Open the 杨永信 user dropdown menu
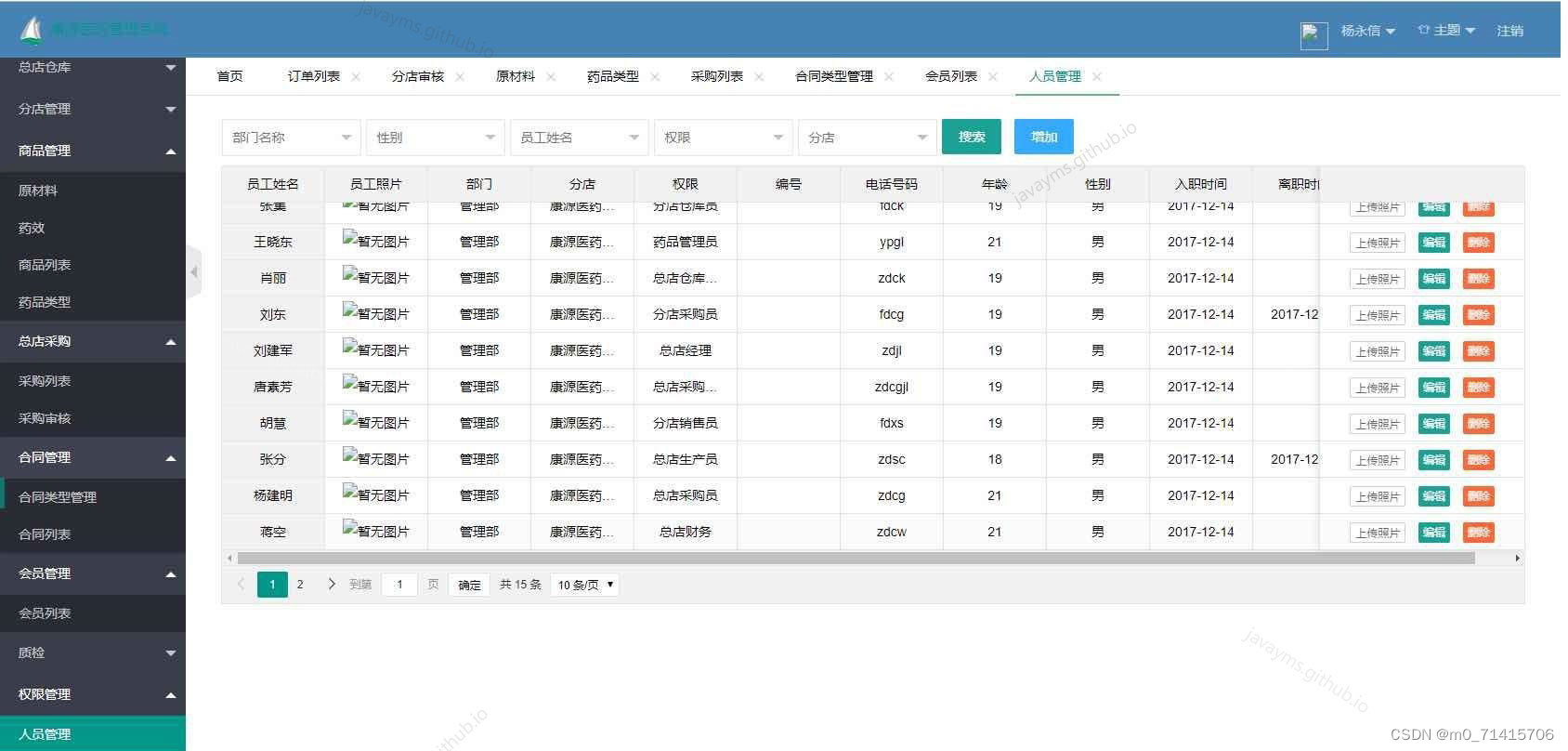1568x751 pixels. (1367, 31)
